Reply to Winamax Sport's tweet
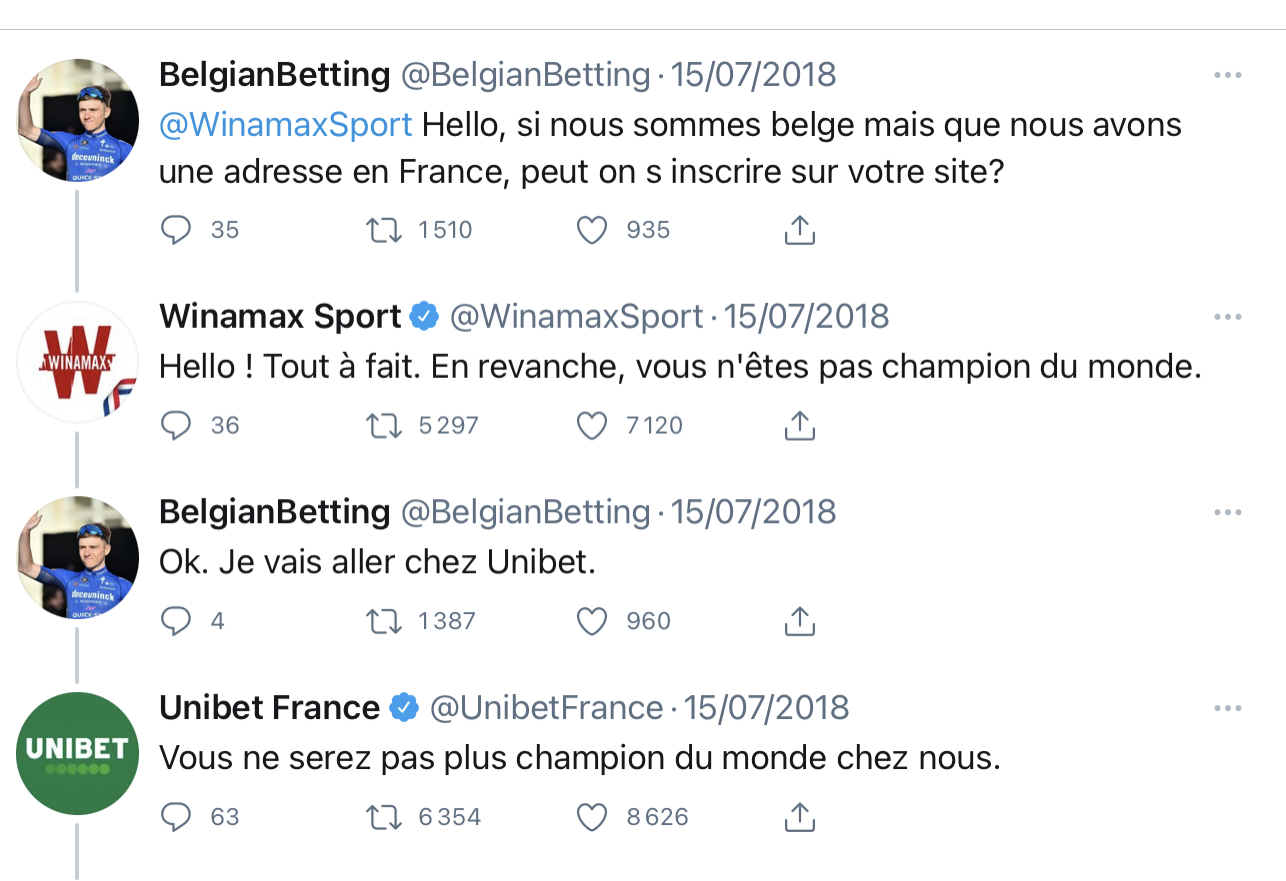 pos(176,426)
